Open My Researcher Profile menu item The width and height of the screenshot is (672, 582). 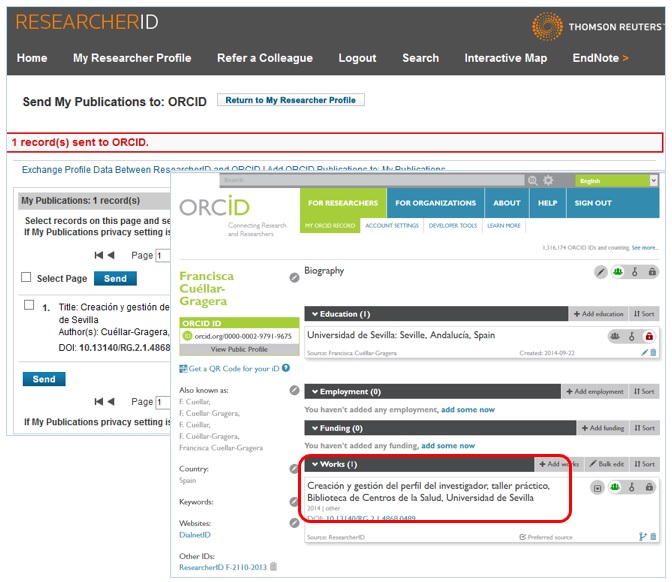pyautogui.click(x=132, y=58)
